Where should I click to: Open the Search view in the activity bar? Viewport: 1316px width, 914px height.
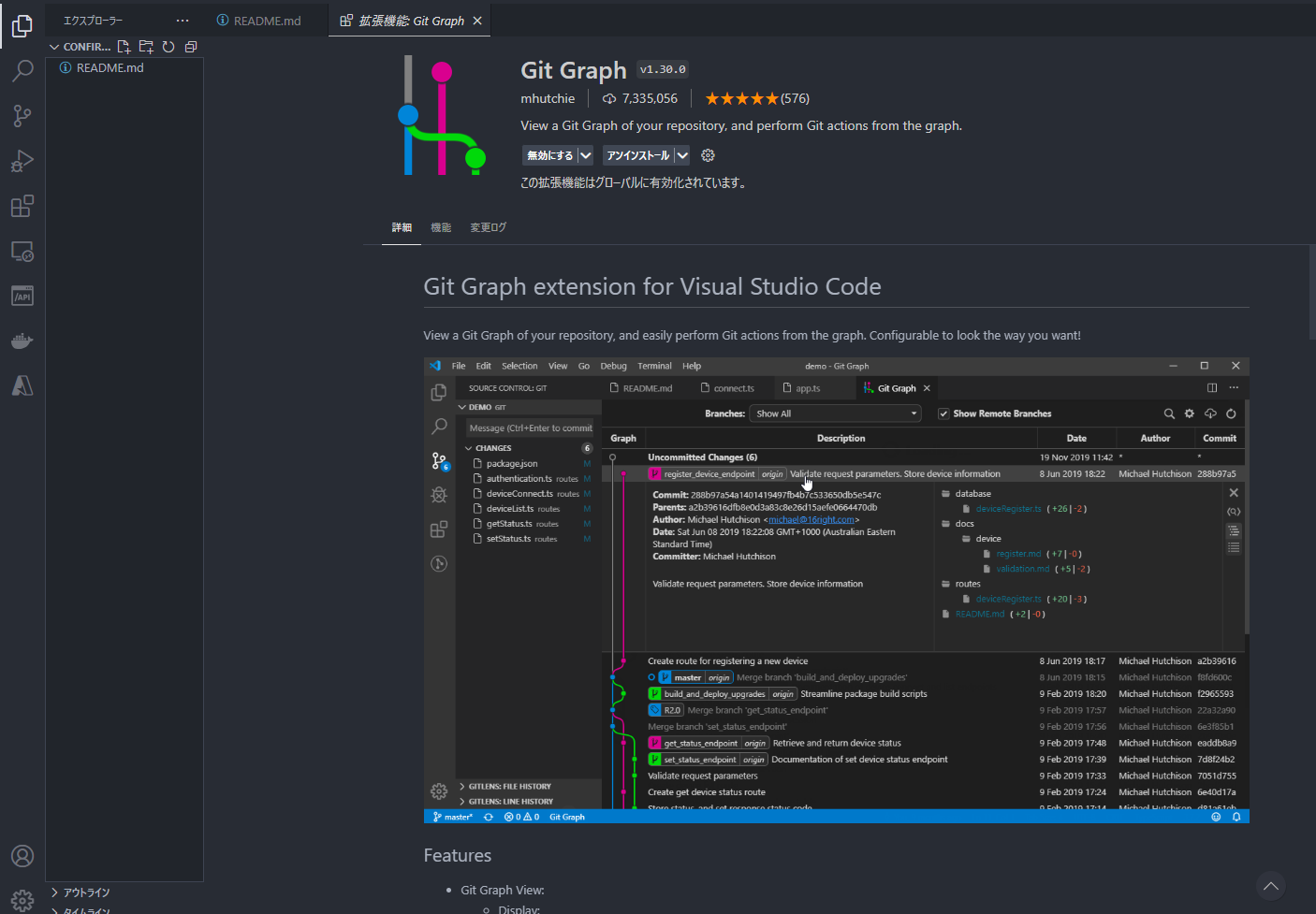22,70
